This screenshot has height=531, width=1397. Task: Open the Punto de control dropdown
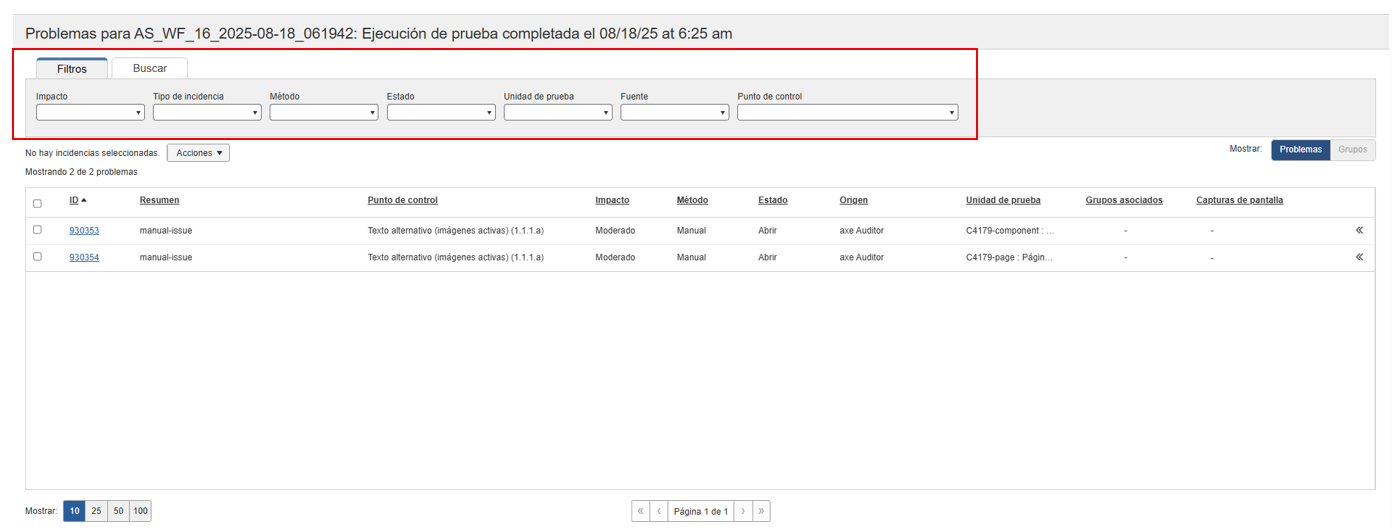click(847, 113)
